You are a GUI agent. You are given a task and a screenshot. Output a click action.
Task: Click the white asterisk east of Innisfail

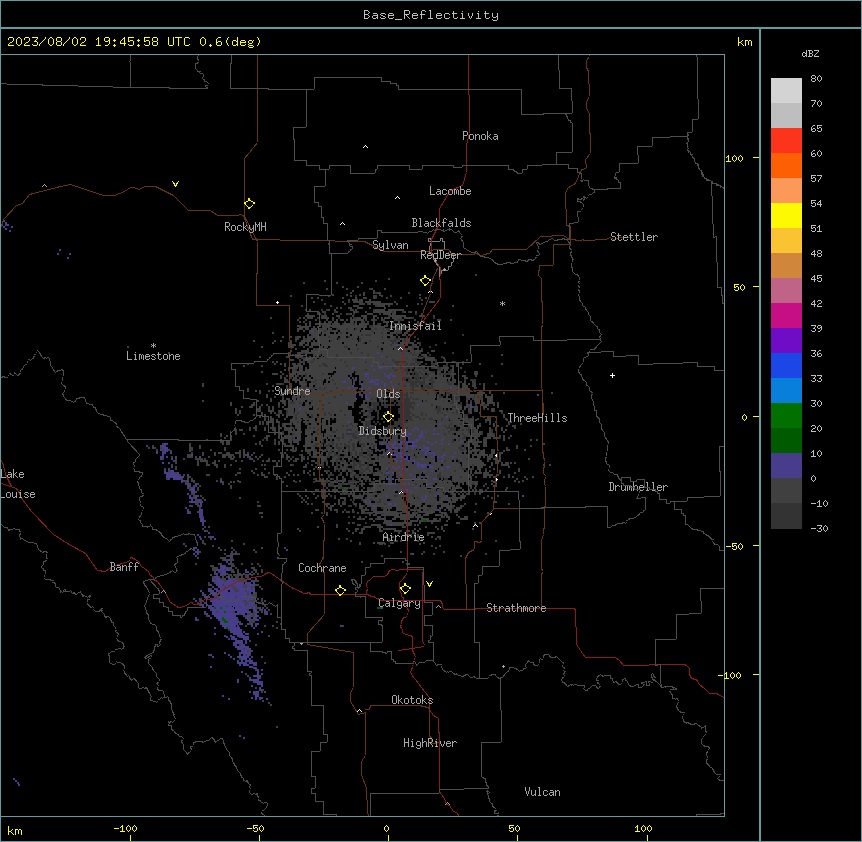[502, 304]
